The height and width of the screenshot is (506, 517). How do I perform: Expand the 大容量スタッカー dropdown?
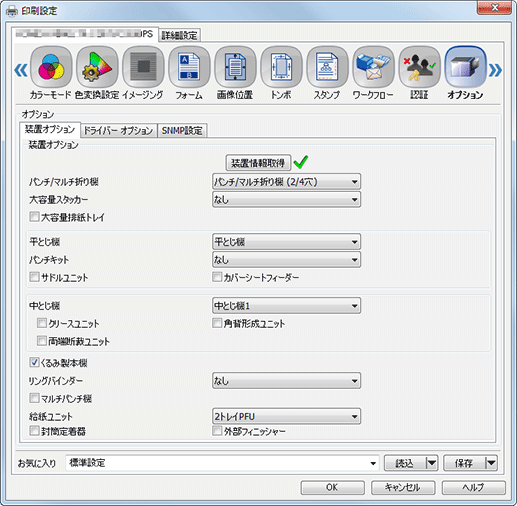[x=286, y=200]
